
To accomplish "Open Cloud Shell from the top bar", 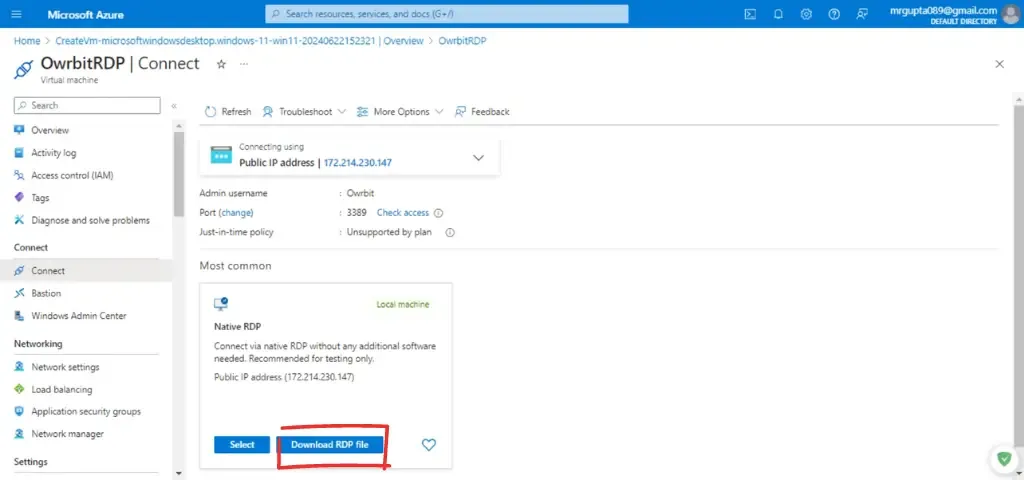I will click(750, 14).
